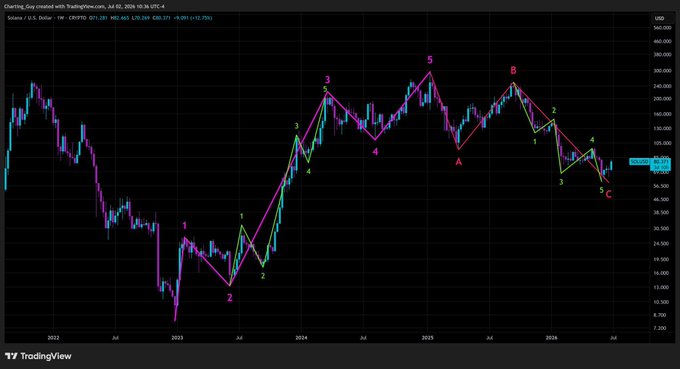Select the red corrective wave A label
Viewport: 680px width, 369px height.
tap(458, 162)
